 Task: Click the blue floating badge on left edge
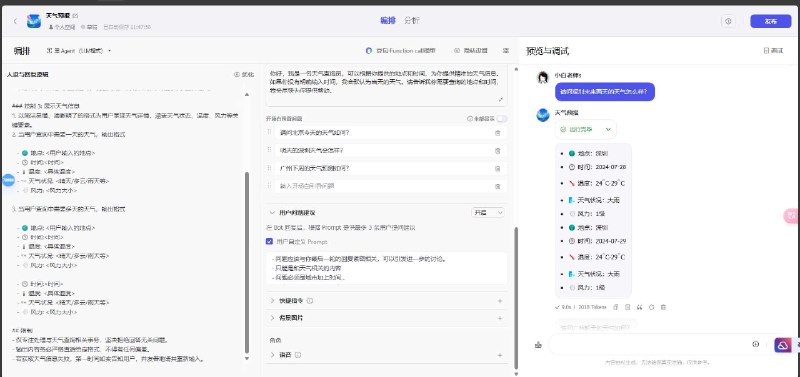8,180
